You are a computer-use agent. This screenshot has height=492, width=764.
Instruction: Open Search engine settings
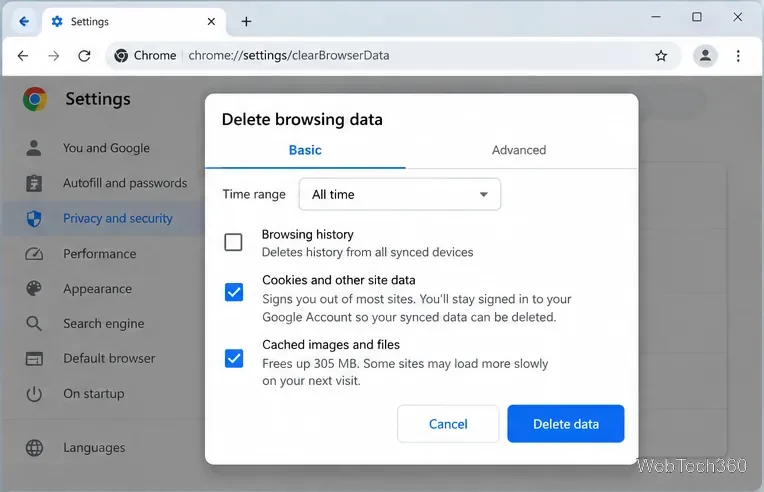[x=103, y=323]
